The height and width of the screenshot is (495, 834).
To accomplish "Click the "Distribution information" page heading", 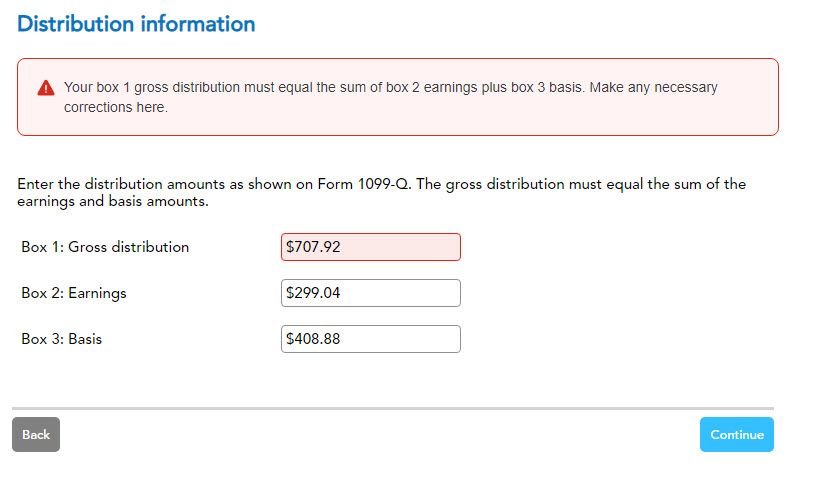I will 136,24.
